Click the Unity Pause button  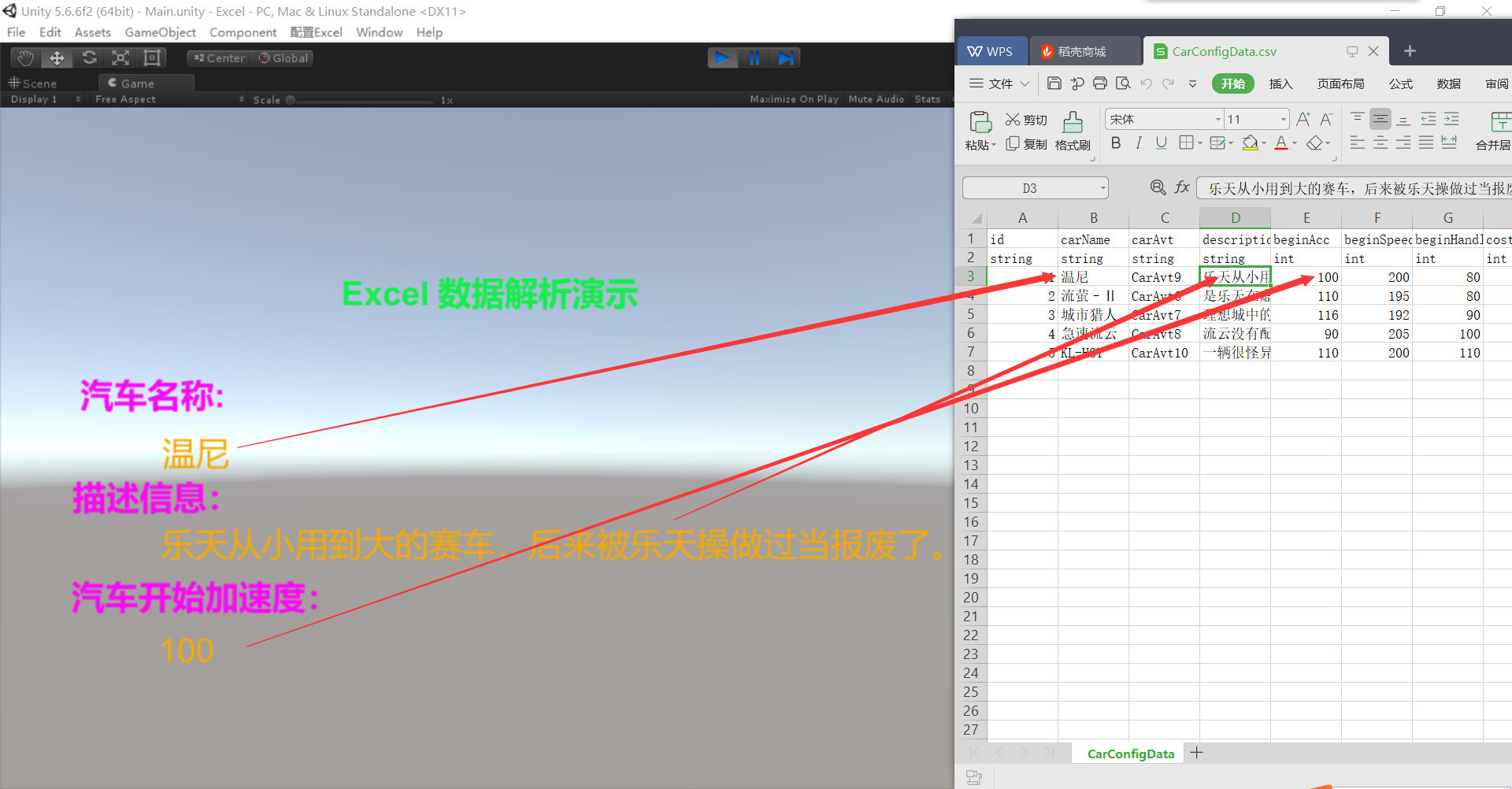754,58
